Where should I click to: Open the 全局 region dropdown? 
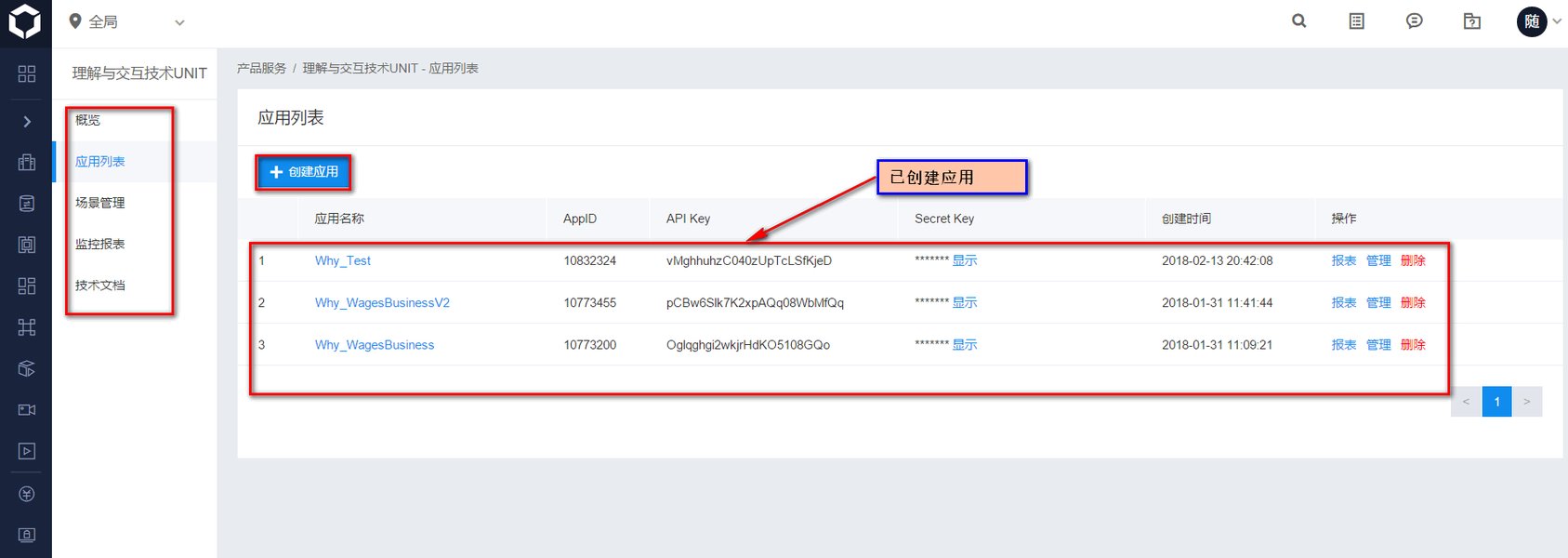(127, 21)
